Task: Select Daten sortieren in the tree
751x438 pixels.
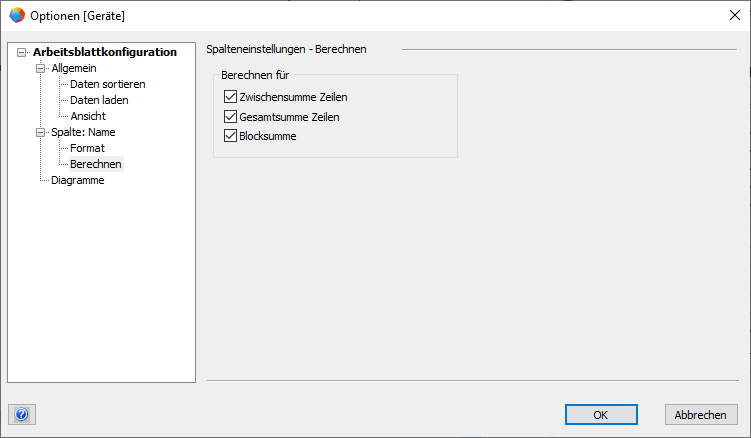Action: tap(107, 84)
